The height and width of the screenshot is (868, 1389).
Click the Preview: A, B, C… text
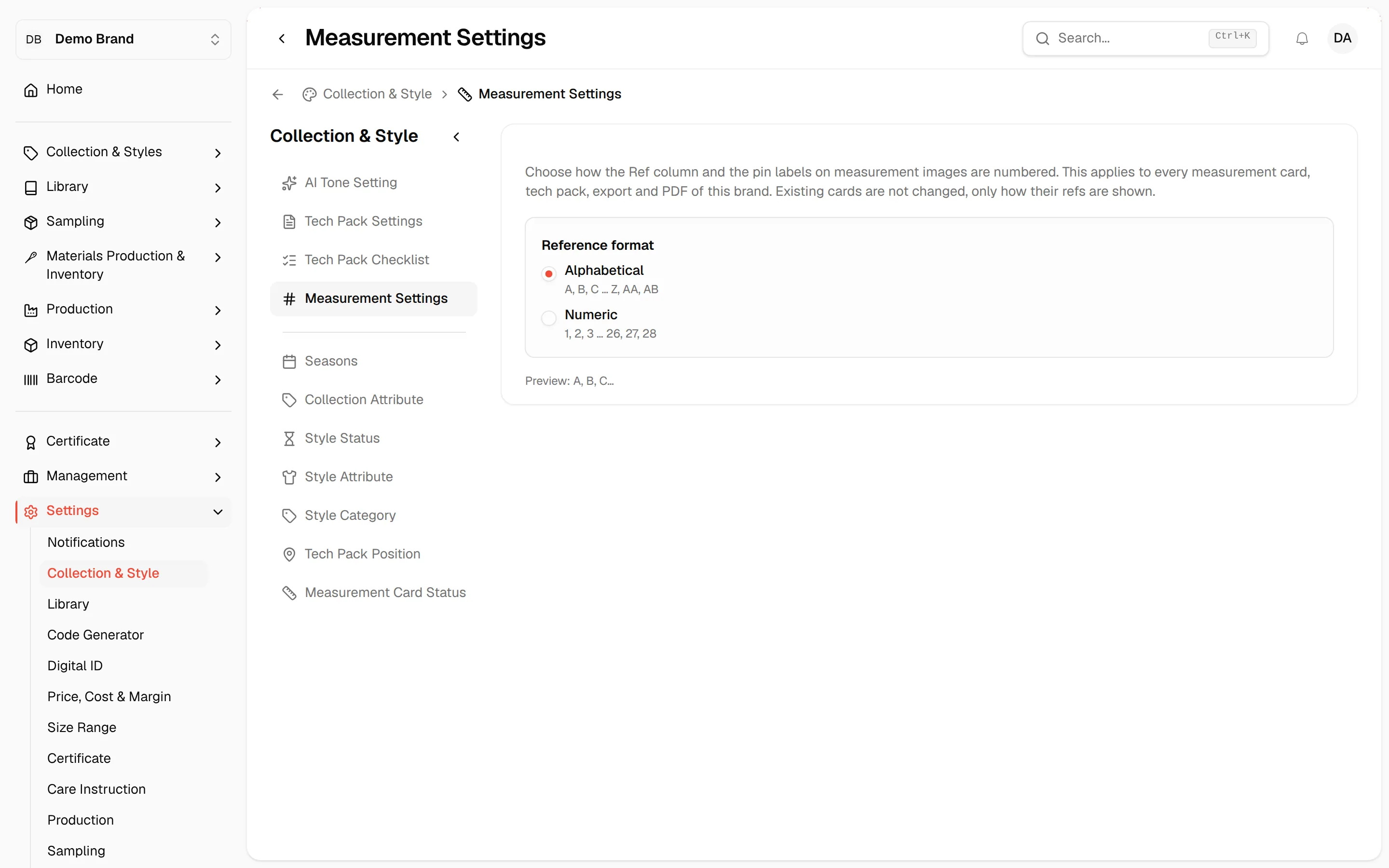pos(570,381)
